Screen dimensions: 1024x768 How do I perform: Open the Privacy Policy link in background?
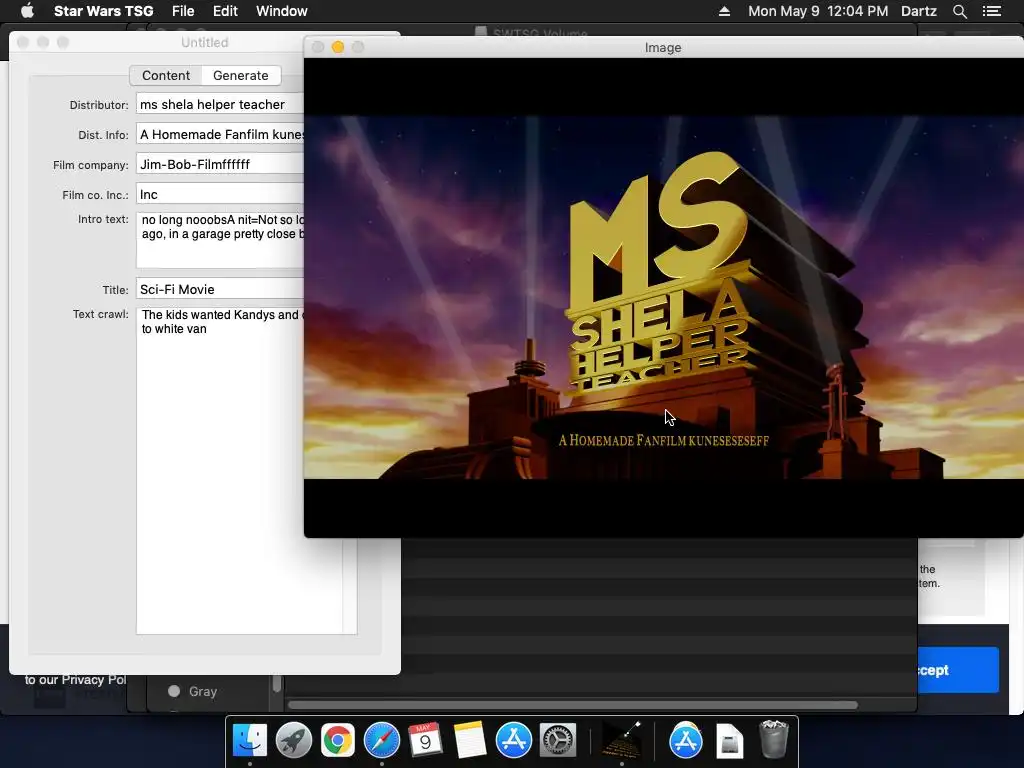[x=93, y=680]
